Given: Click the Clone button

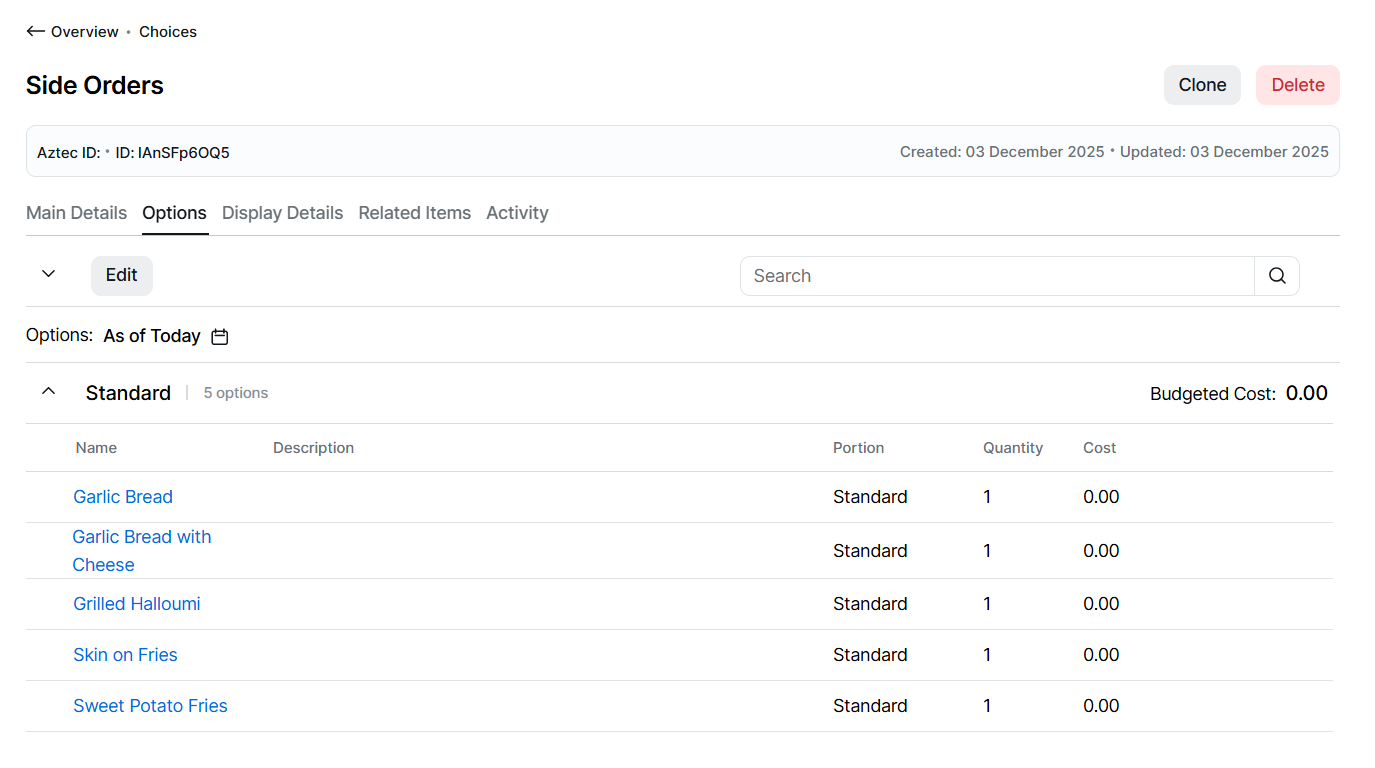Looking at the screenshot, I should [1201, 85].
